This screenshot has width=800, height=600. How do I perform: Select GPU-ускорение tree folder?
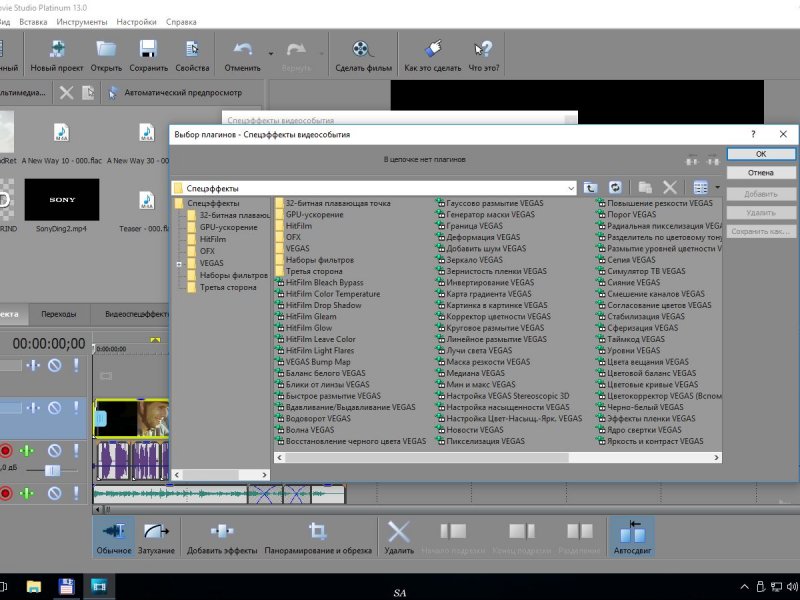click(222, 227)
